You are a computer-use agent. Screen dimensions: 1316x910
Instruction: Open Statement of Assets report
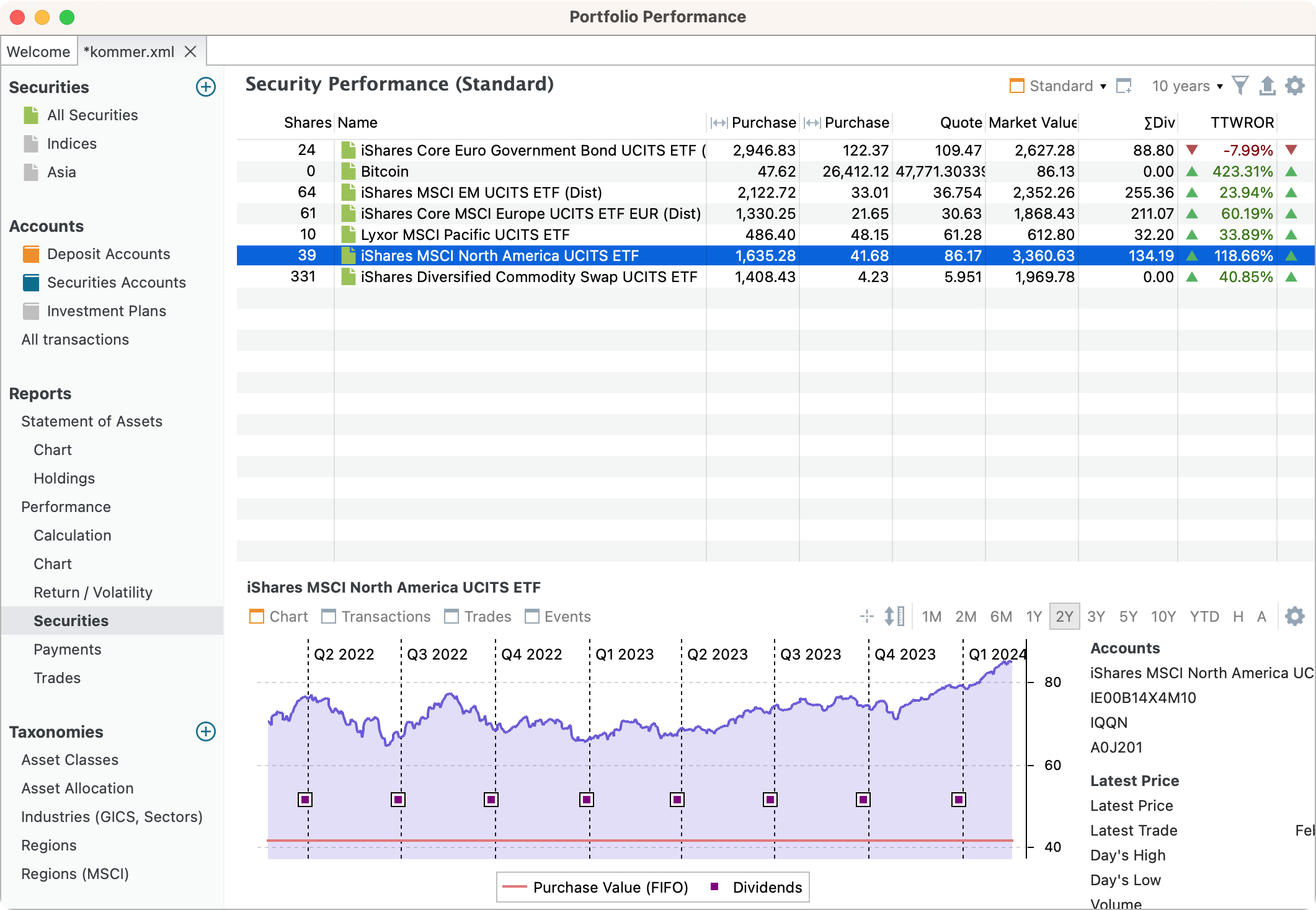tap(92, 421)
